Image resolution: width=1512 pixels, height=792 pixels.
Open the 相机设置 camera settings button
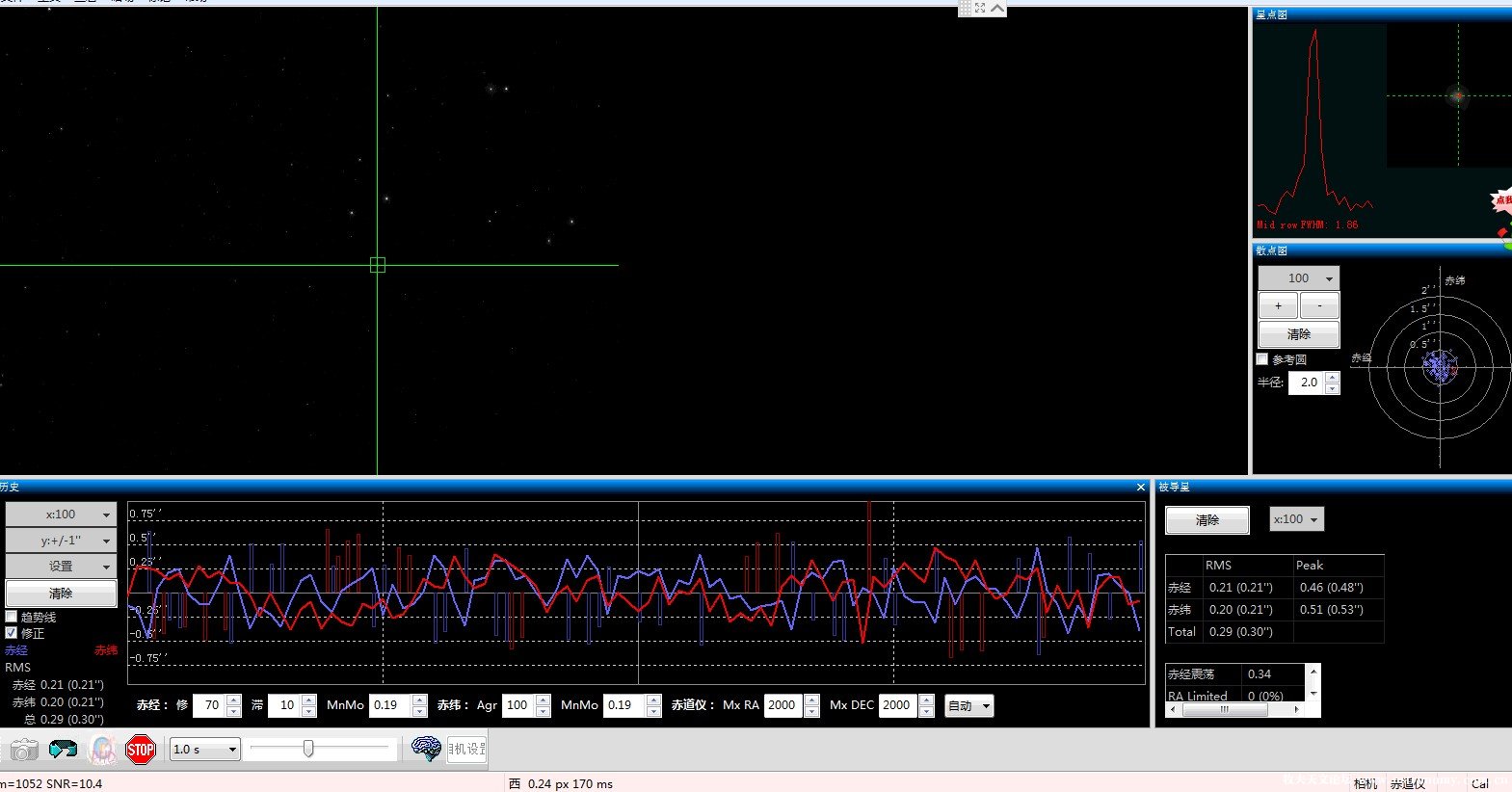pyautogui.click(x=466, y=749)
